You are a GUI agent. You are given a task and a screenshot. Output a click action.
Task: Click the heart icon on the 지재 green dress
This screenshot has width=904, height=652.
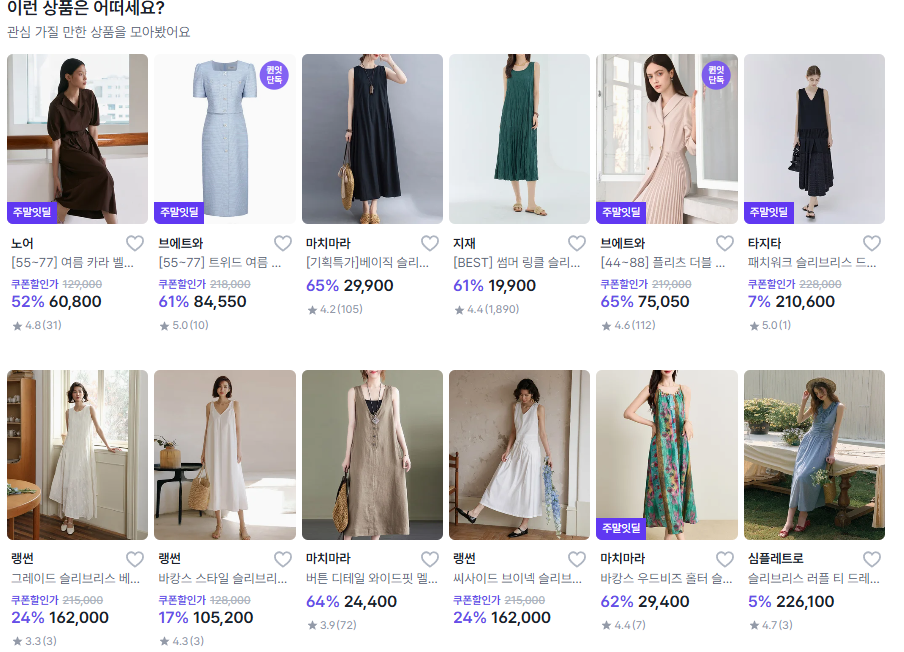577,242
